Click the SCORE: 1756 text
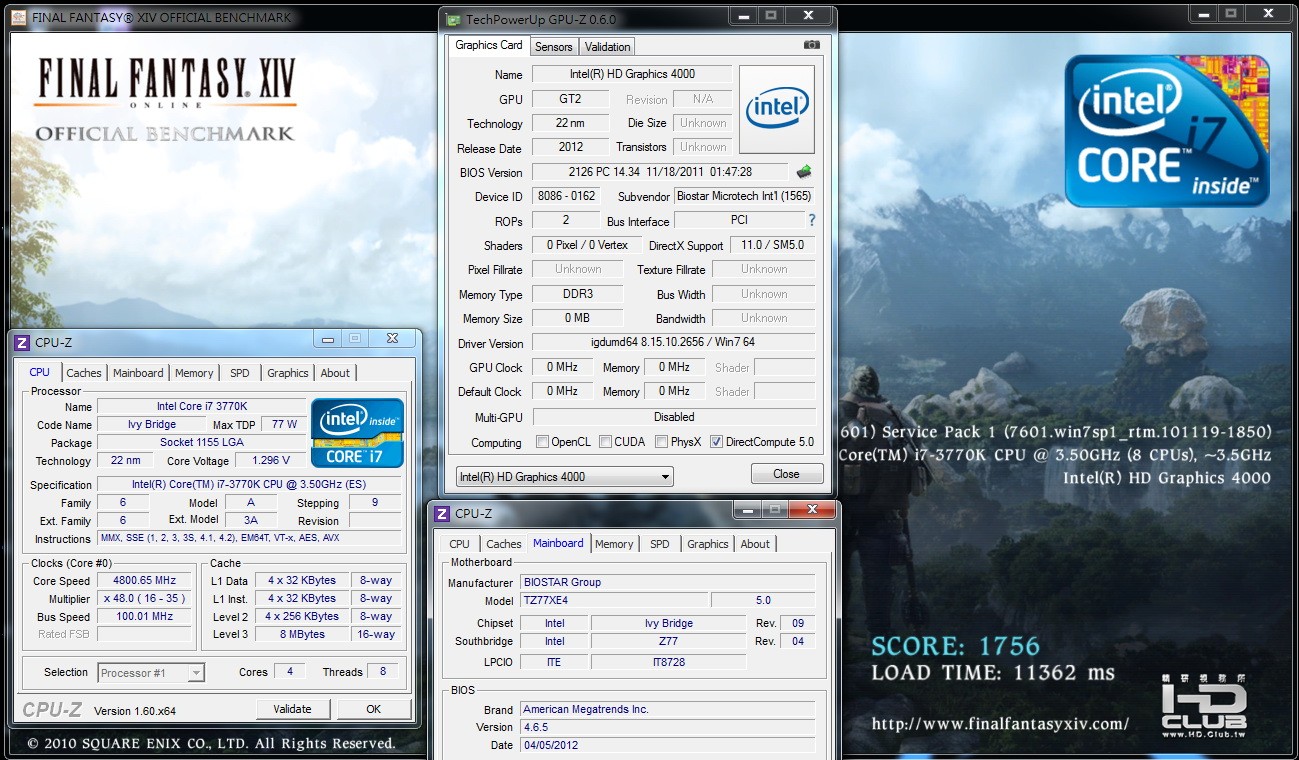Screen dimensions: 1299x760 click(955, 646)
